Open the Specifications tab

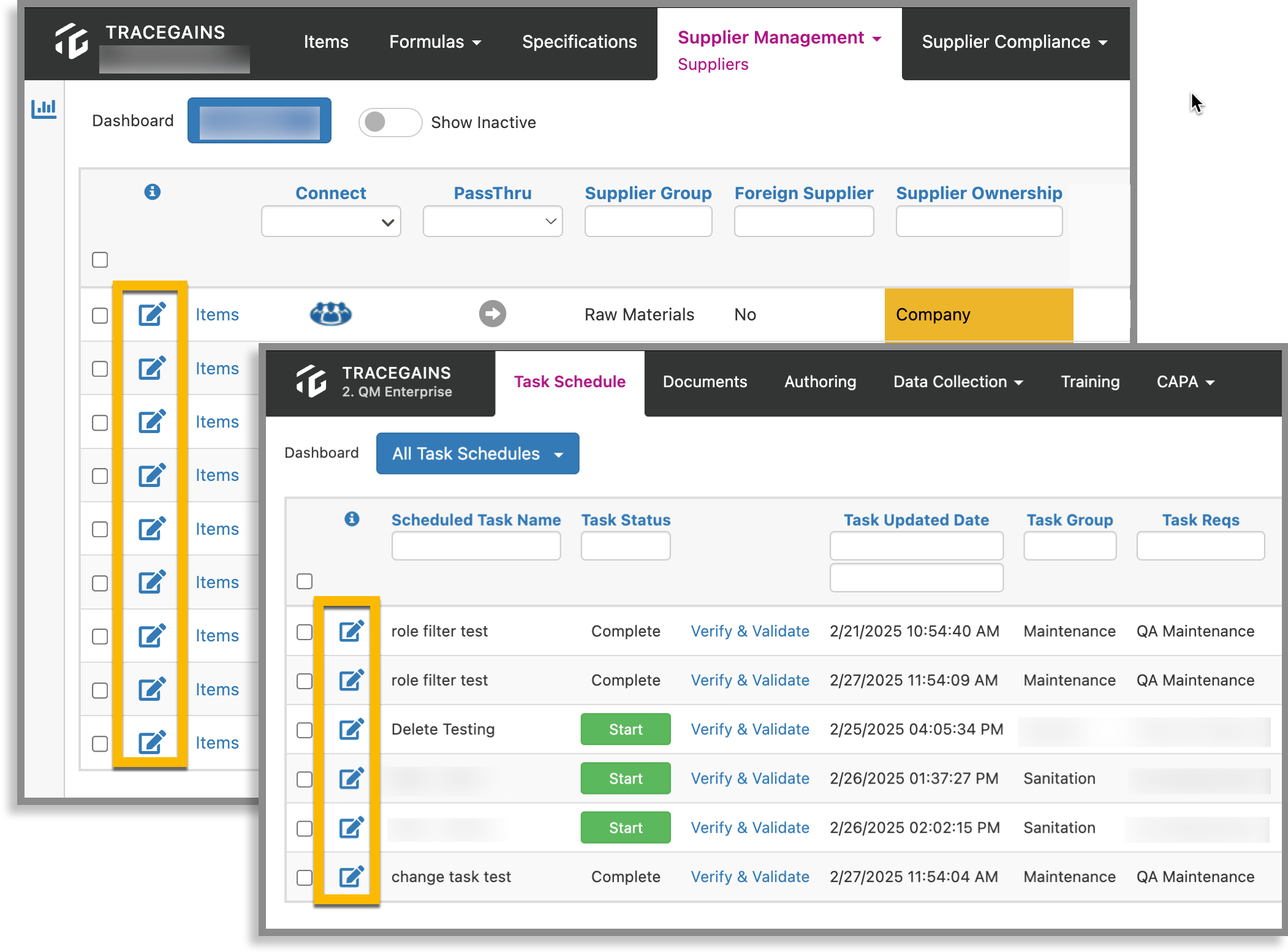tap(580, 42)
